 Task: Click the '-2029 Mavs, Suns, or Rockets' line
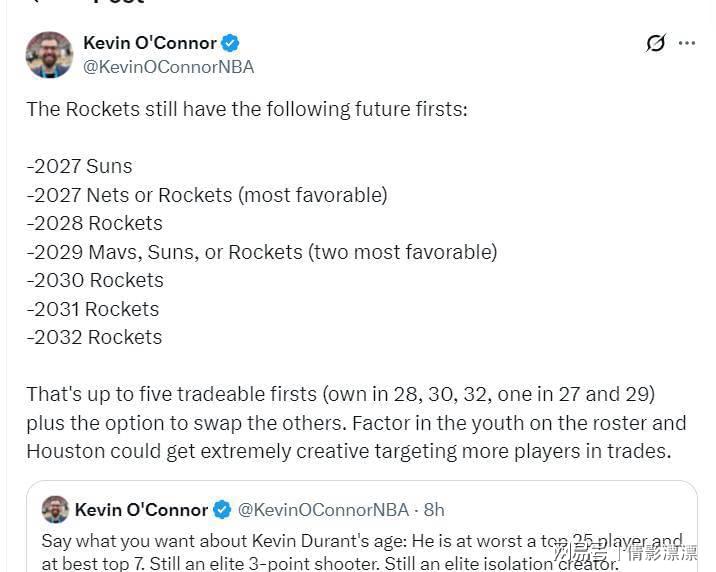click(x=262, y=252)
